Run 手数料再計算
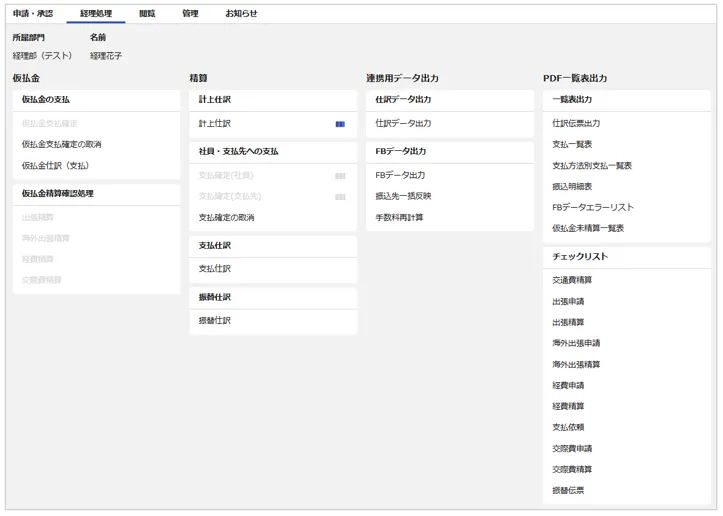 [399, 218]
